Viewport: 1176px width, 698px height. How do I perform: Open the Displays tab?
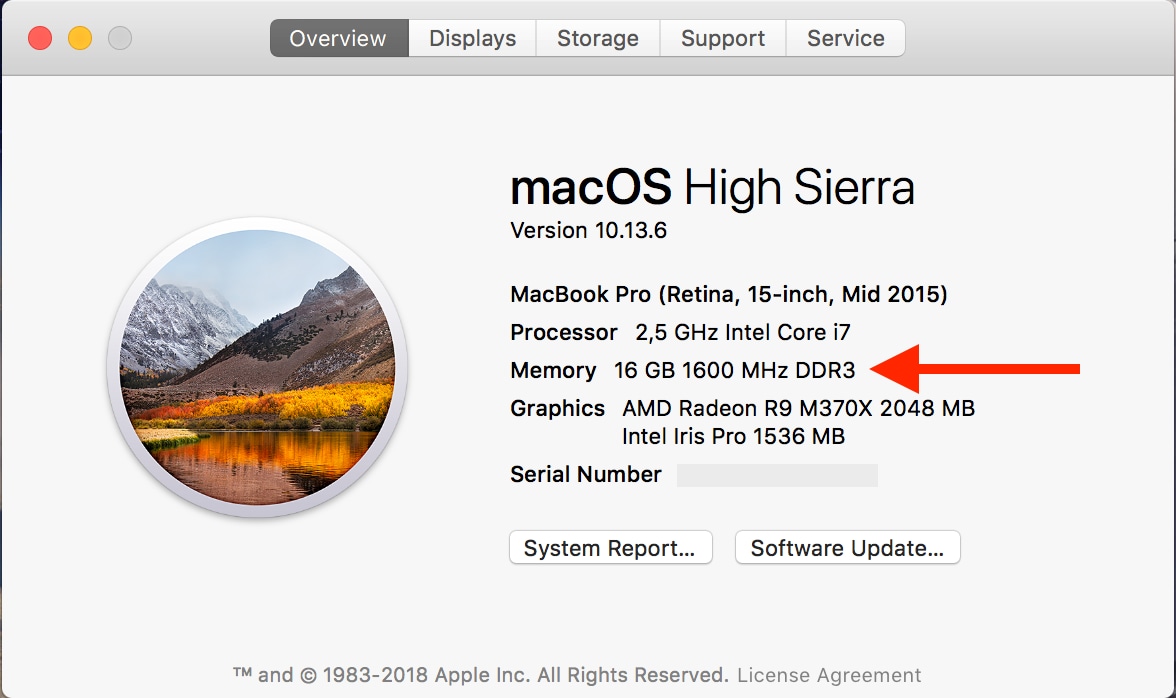(472, 39)
